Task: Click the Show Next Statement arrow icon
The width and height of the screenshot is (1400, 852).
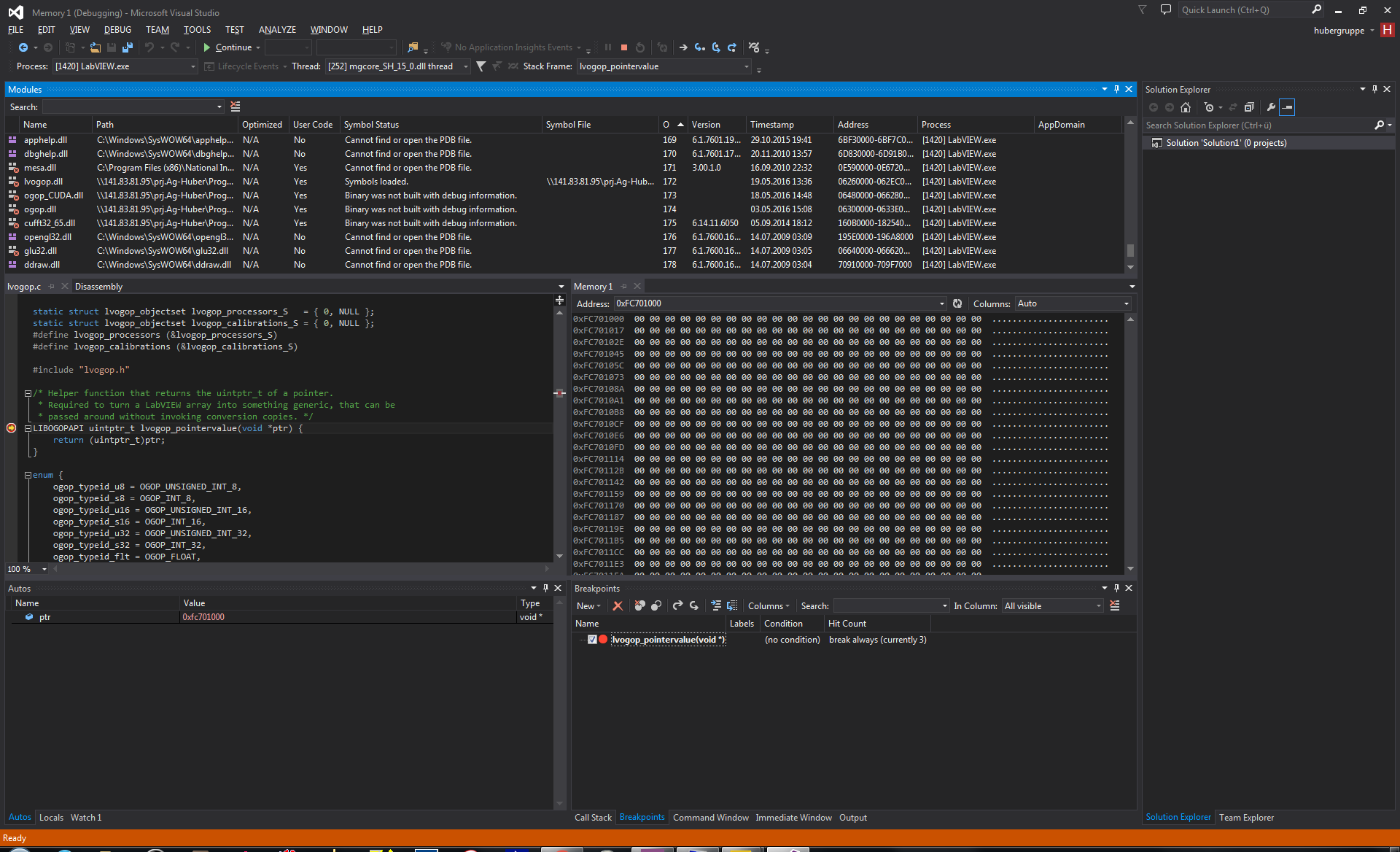Action: pyautogui.click(x=683, y=47)
